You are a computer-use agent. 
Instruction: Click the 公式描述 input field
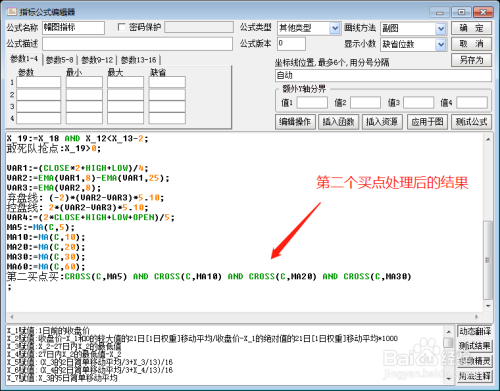[137, 44]
